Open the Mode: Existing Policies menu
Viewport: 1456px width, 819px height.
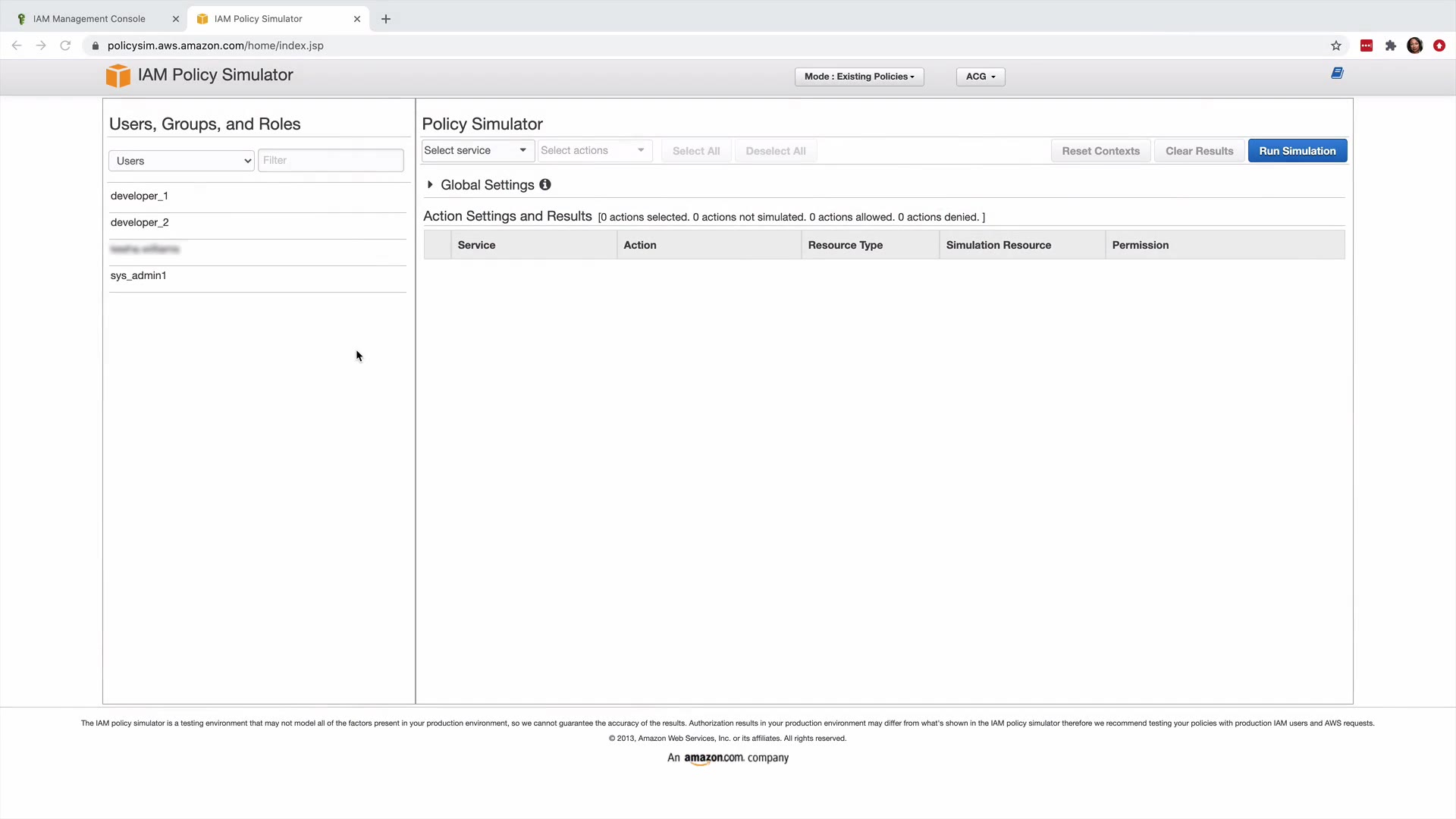tap(858, 77)
